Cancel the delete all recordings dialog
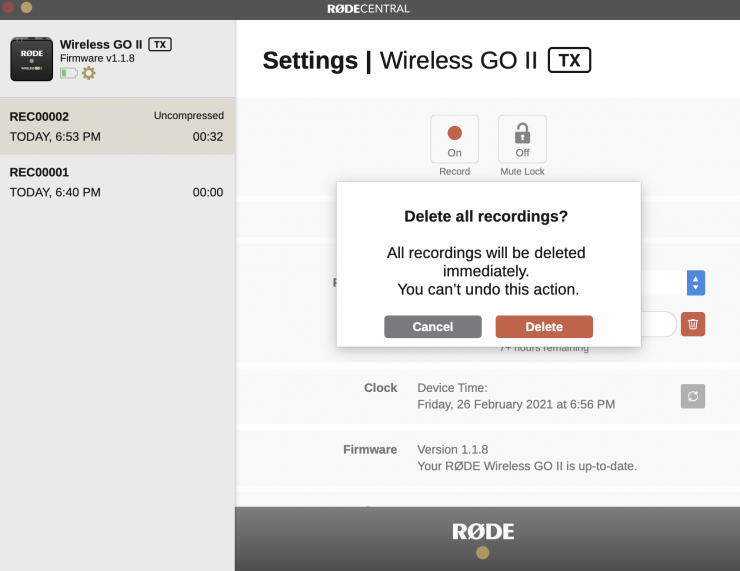The image size is (740, 571). [x=433, y=327]
